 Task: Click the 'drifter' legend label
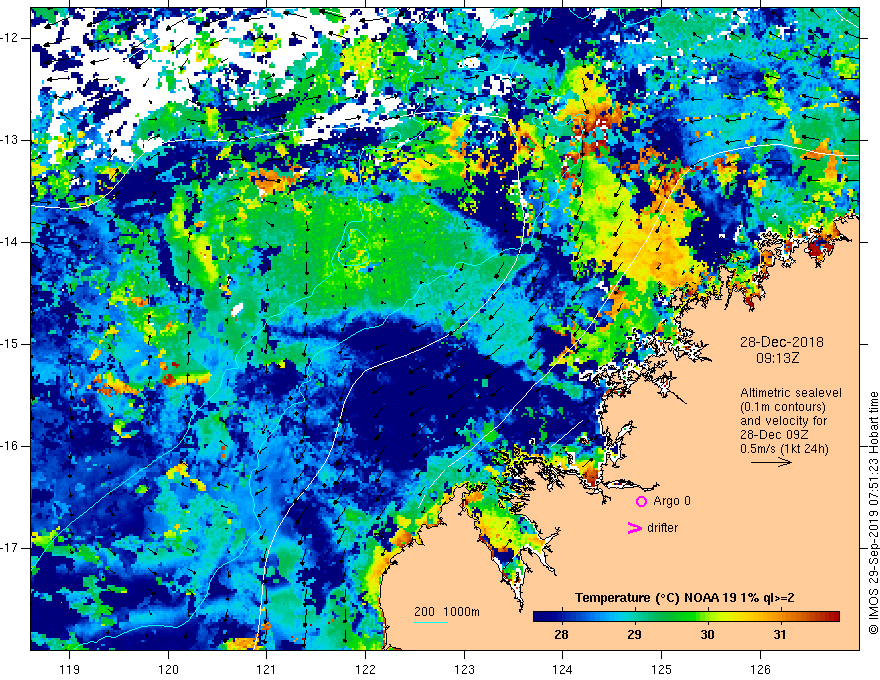coord(662,528)
